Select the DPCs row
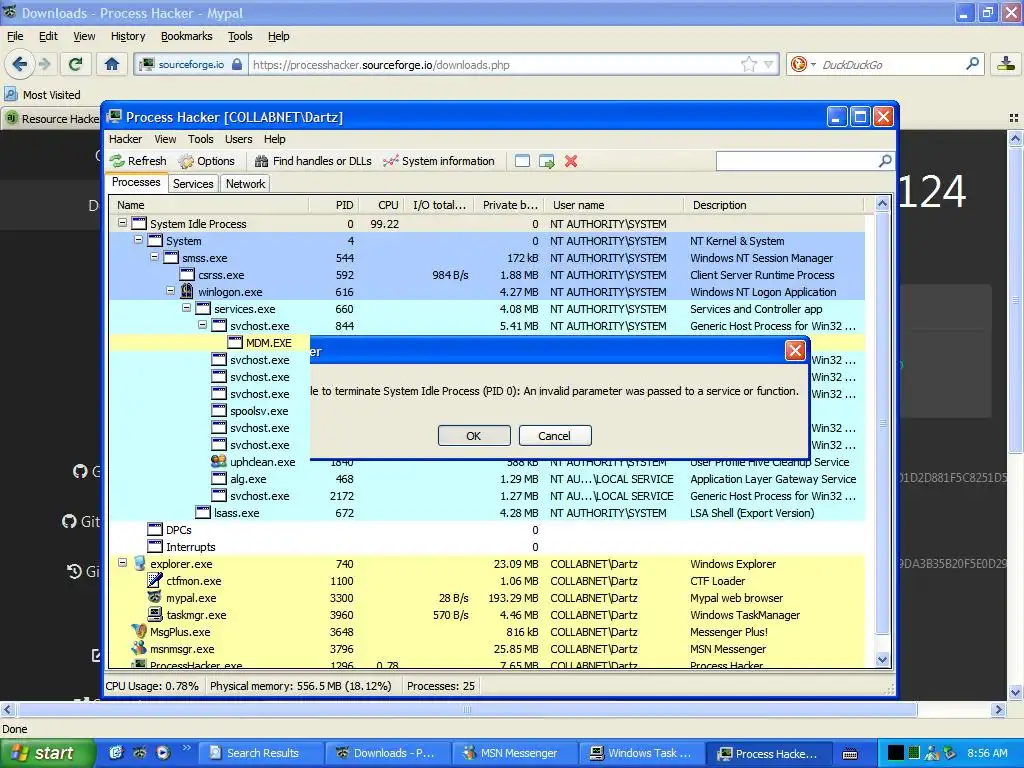Image resolution: width=1024 pixels, height=768 pixels. point(487,530)
